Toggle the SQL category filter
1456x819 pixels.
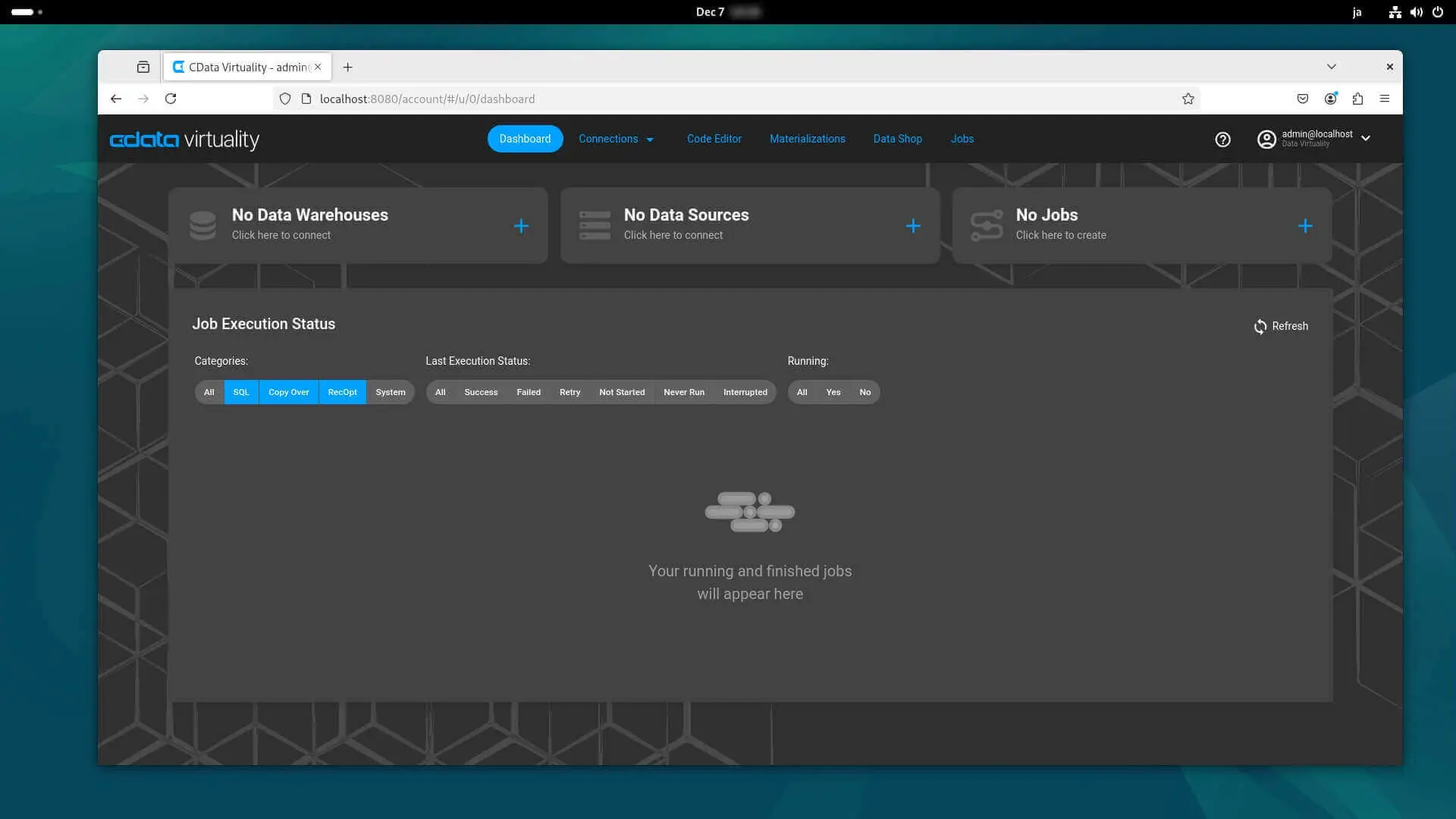[241, 392]
